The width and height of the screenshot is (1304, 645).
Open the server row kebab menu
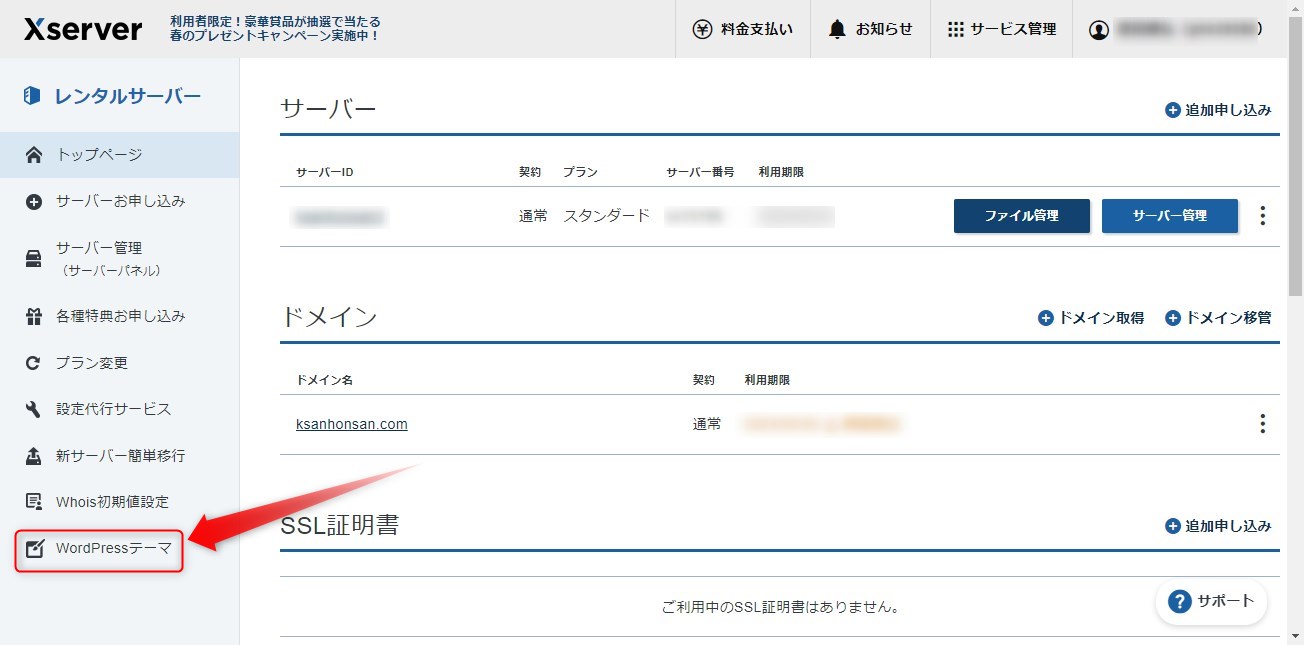coord(1262,216)
